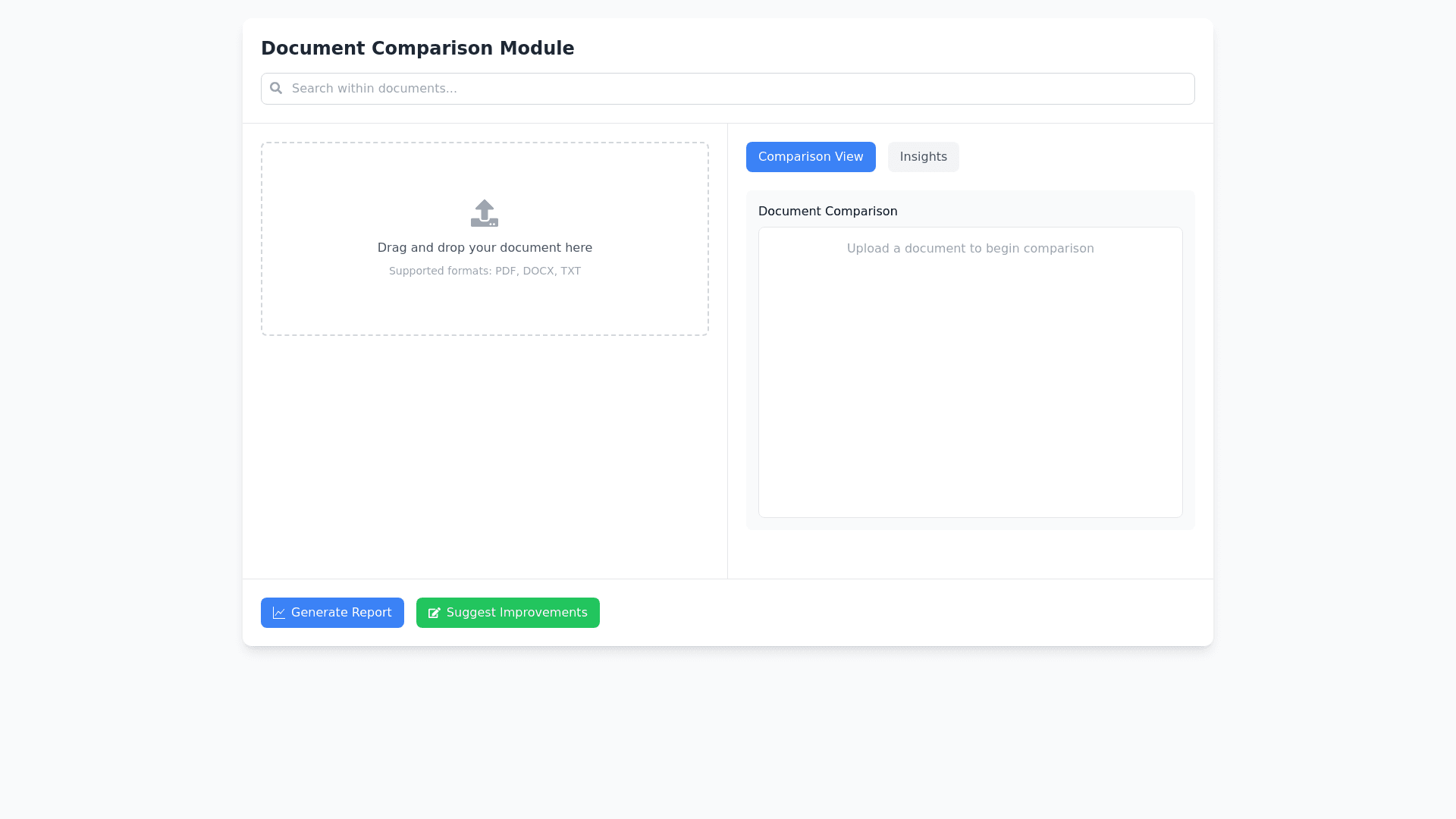
Task: Click the blank space right of the Insights tab
Action: (x=1077, y=157)
